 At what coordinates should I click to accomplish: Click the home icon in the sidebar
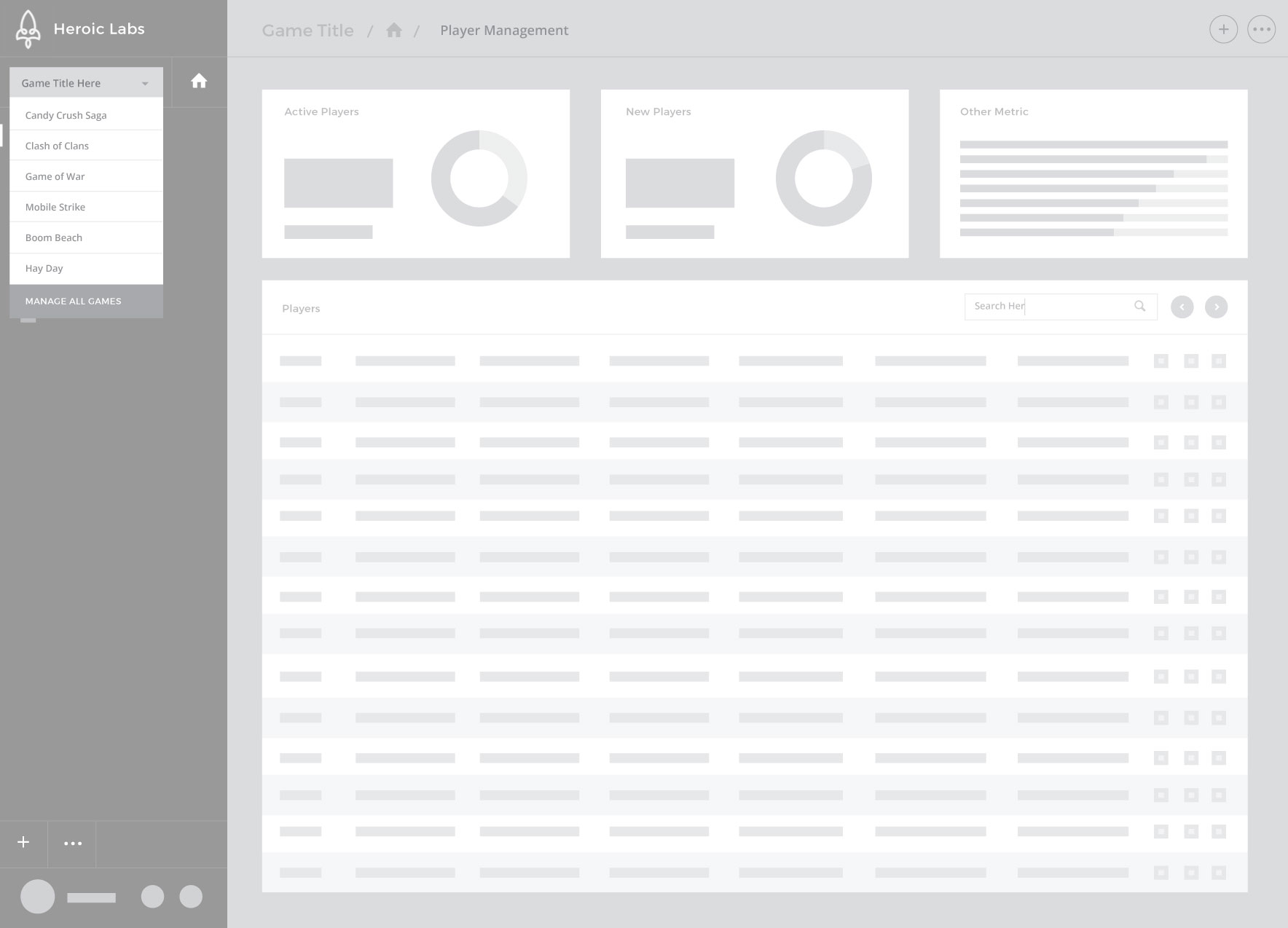199,82
